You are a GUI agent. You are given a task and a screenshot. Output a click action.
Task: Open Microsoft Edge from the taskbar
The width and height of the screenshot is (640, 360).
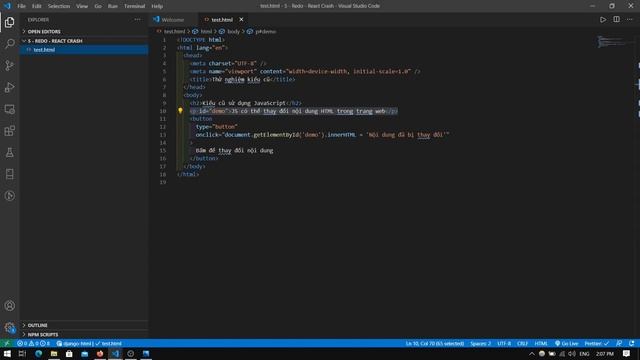pos(38,353)
